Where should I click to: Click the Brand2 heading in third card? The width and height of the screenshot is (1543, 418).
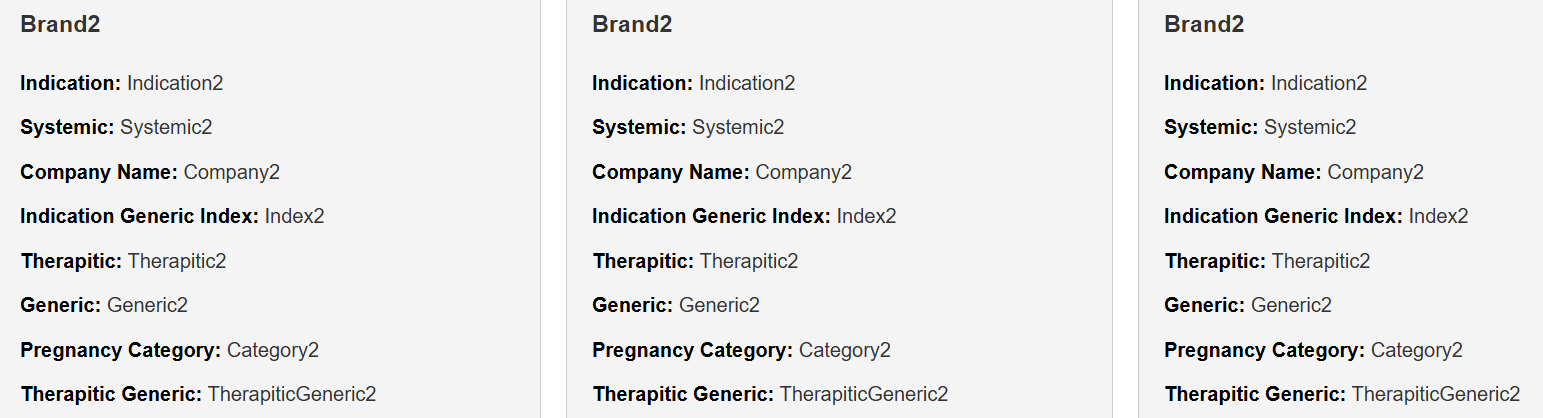pyautogui.click(x=1204, y=25)
